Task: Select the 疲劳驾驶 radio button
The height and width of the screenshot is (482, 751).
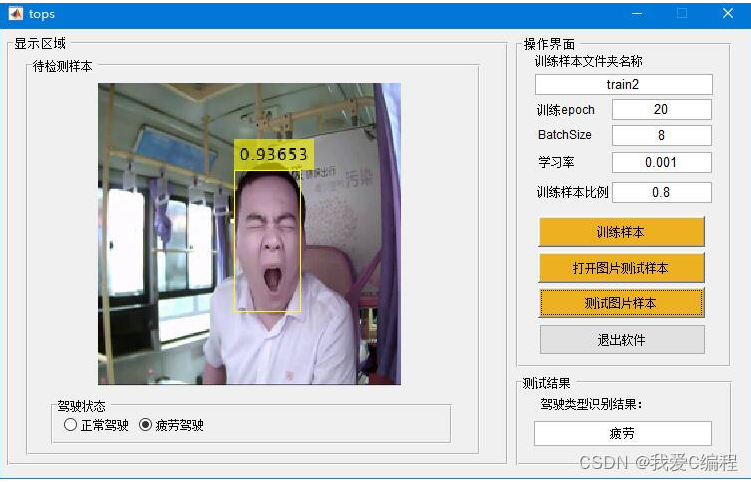Action: point(146,425)
